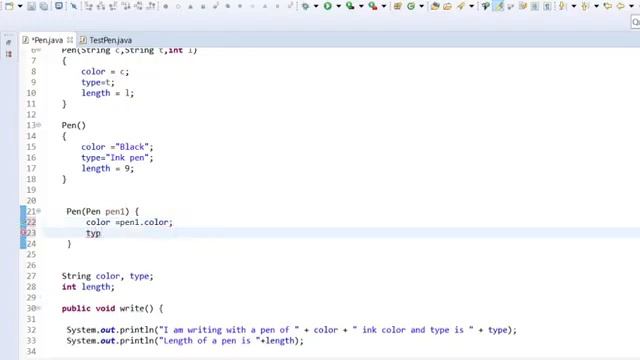Screen dimensions: 640x360
Task: Click the Coverage run icon
Action: click(350, 6)
